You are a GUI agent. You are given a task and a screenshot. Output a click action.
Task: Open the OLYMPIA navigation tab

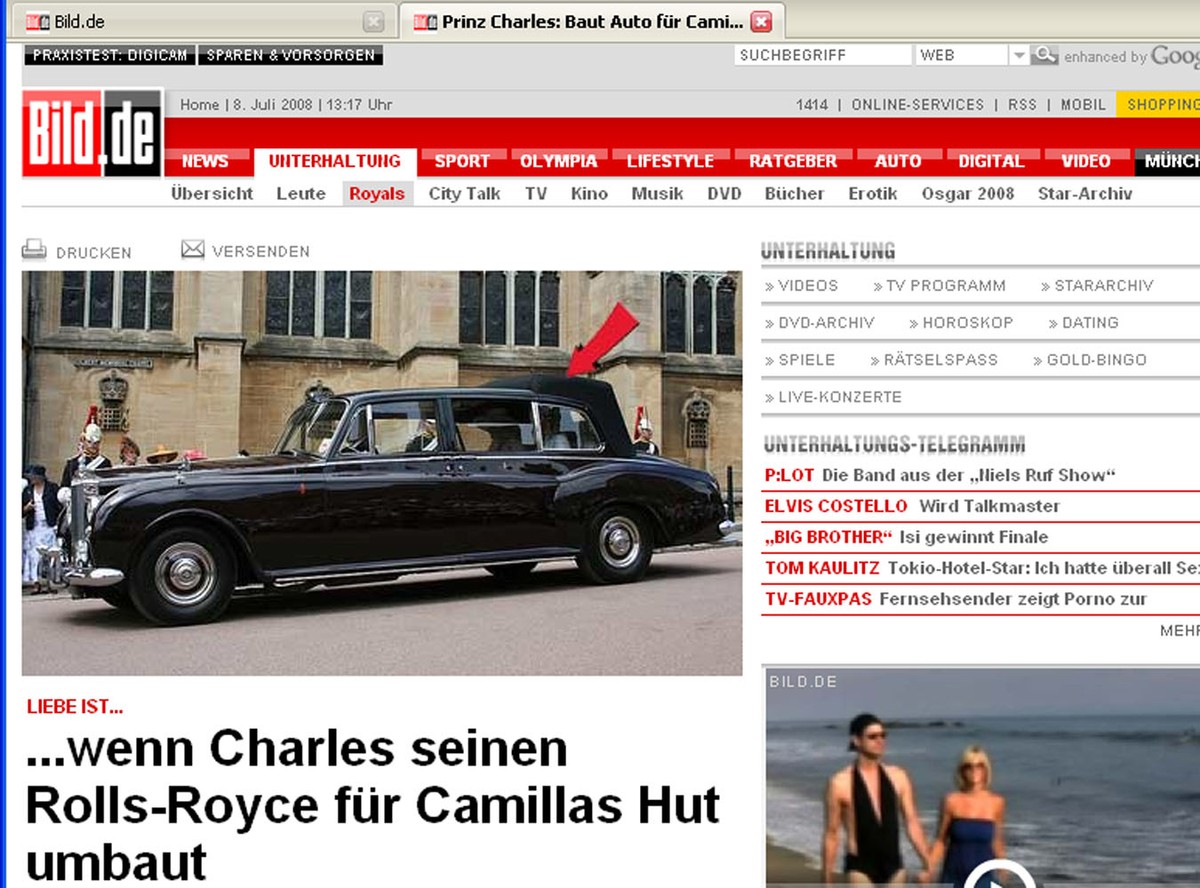click(x=558, y=161)
